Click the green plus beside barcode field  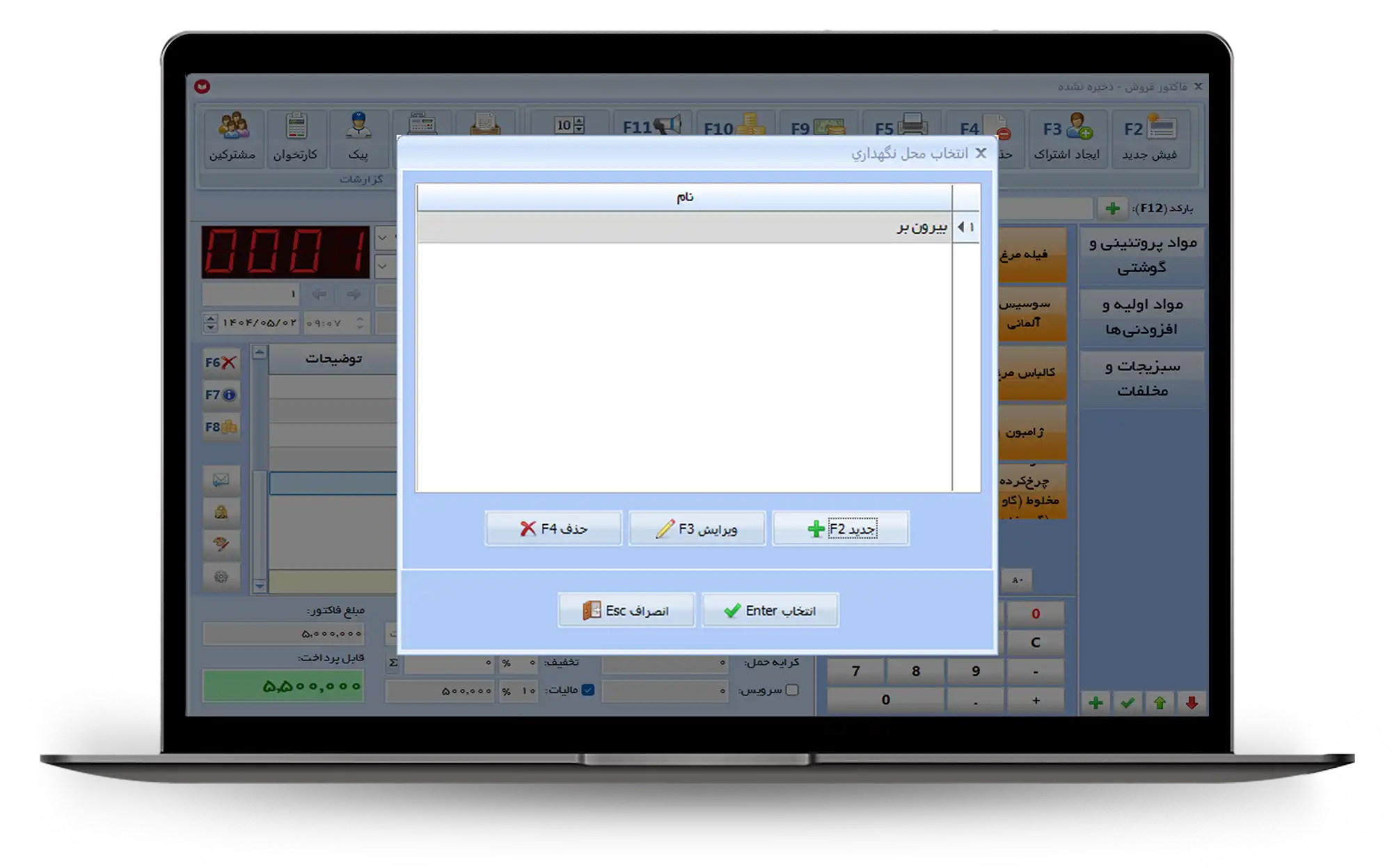point(1112,208)
